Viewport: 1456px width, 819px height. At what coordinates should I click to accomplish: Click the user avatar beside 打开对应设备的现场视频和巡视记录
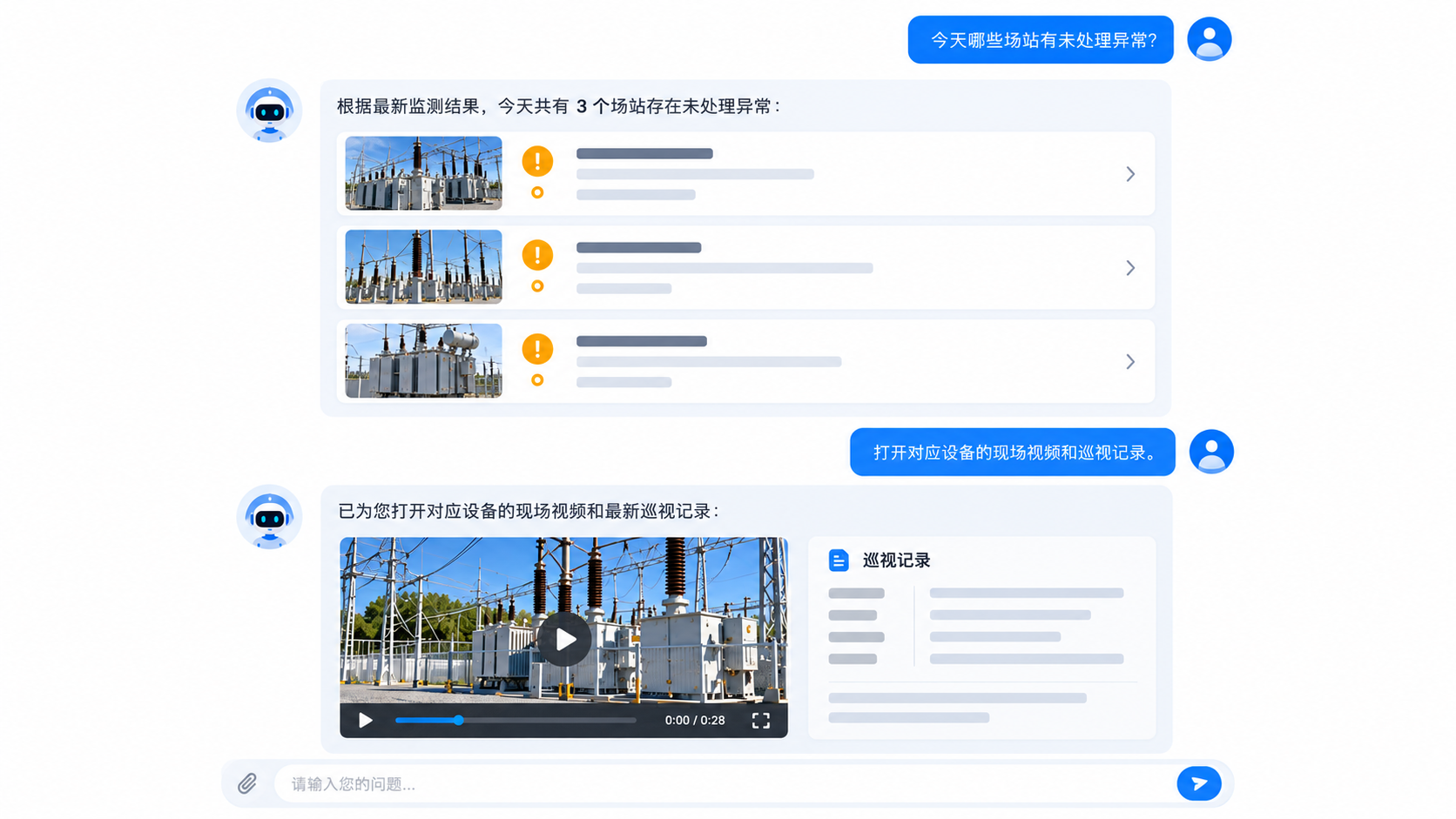1211,452
